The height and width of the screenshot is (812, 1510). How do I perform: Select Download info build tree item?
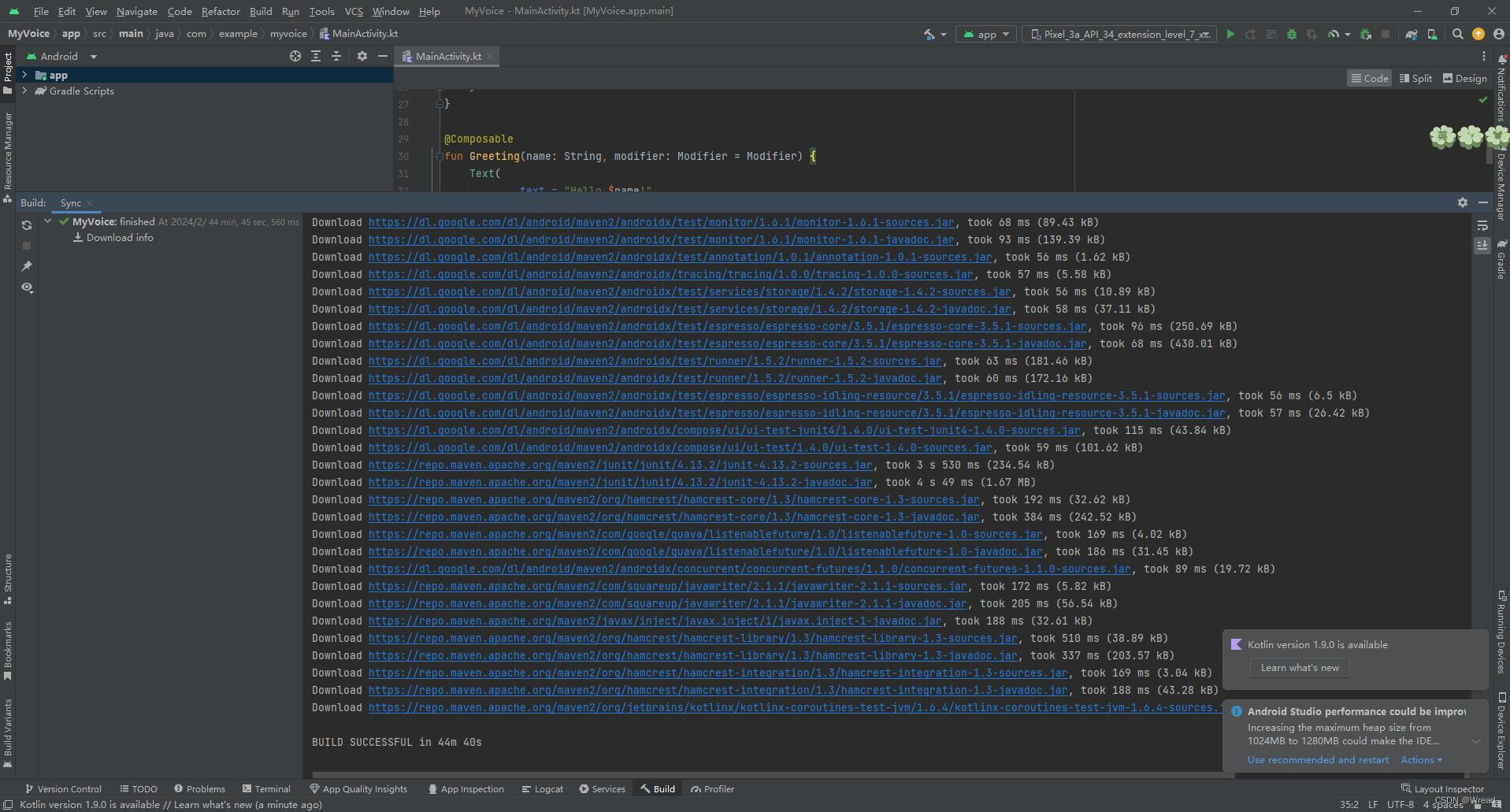(113, 237)
